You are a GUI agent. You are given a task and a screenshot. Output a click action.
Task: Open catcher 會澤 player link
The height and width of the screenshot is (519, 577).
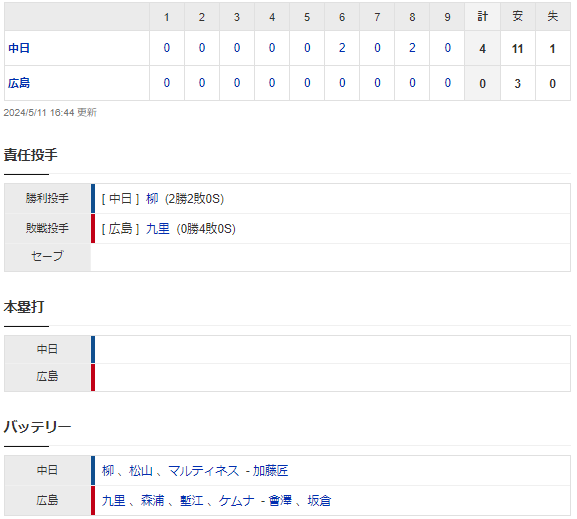pos(280,500)
